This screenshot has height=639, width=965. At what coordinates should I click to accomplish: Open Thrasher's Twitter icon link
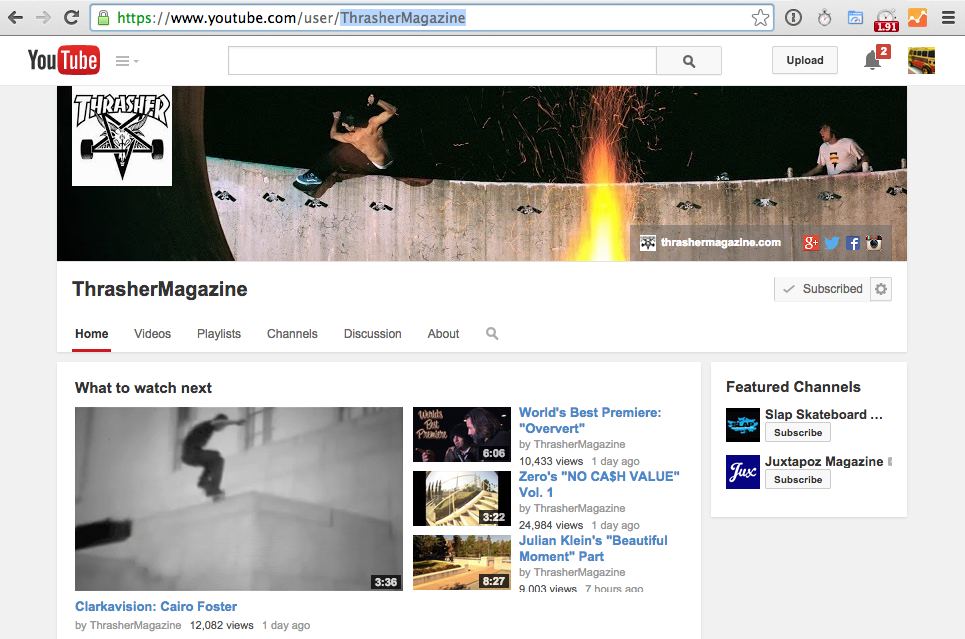831,243
